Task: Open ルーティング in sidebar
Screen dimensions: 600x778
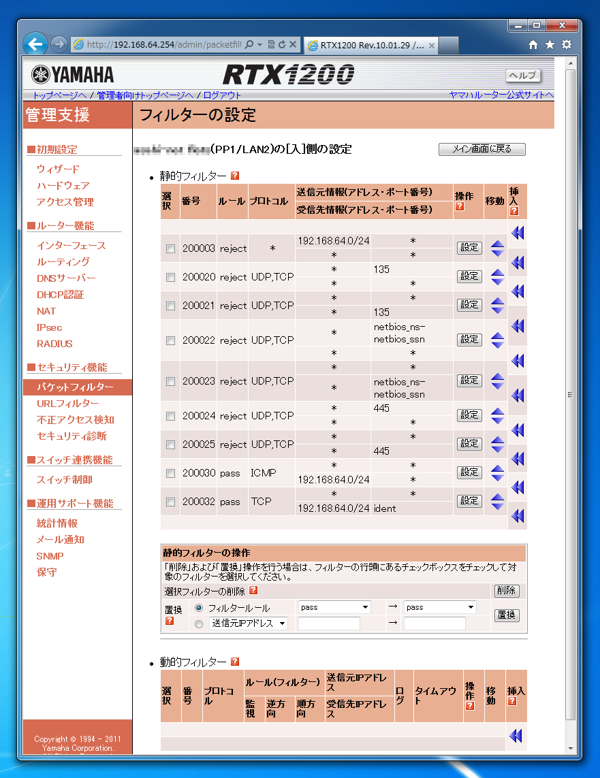Action: [x=63, y=261]
